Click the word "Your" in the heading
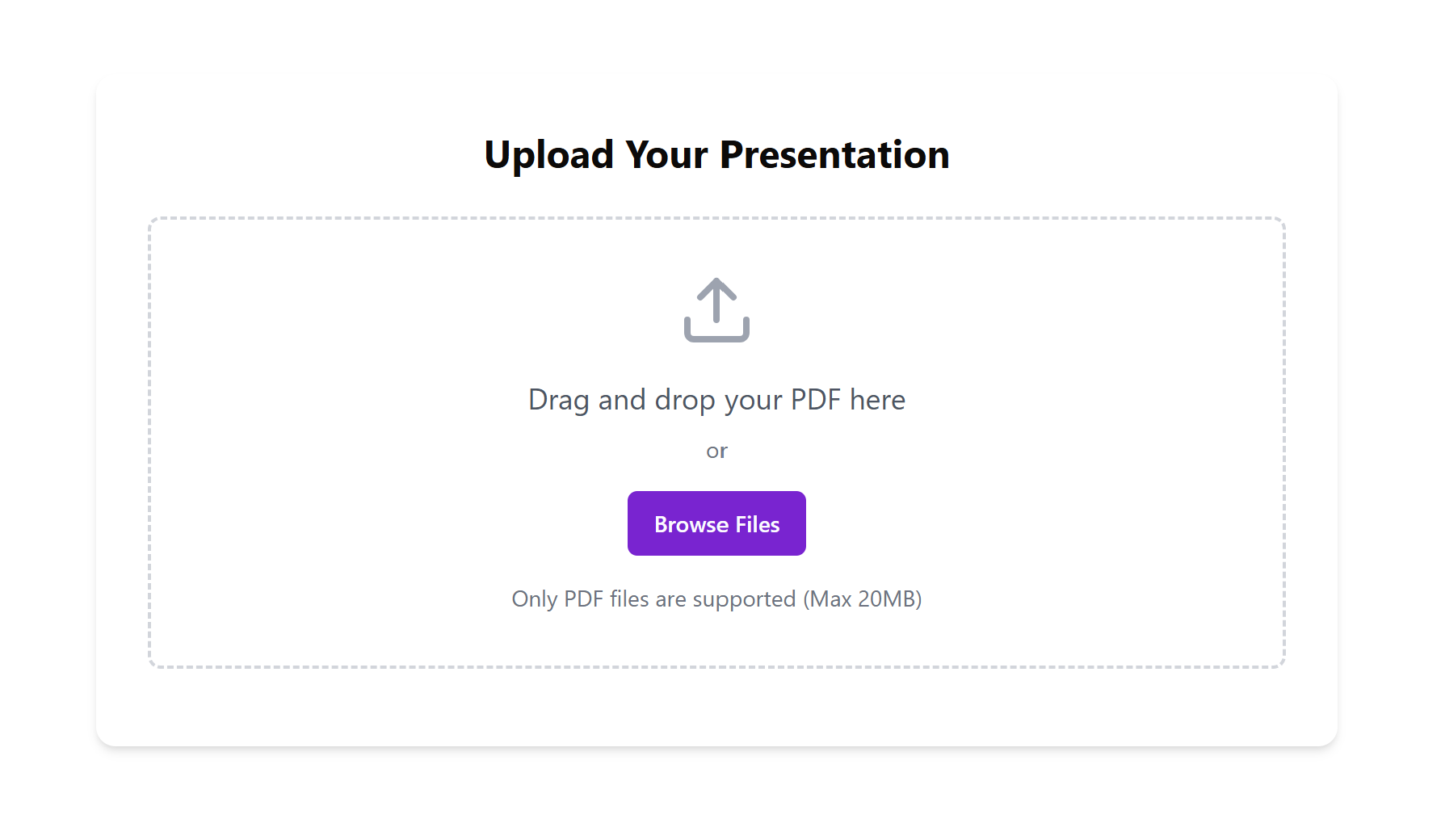 click(666, 154)
